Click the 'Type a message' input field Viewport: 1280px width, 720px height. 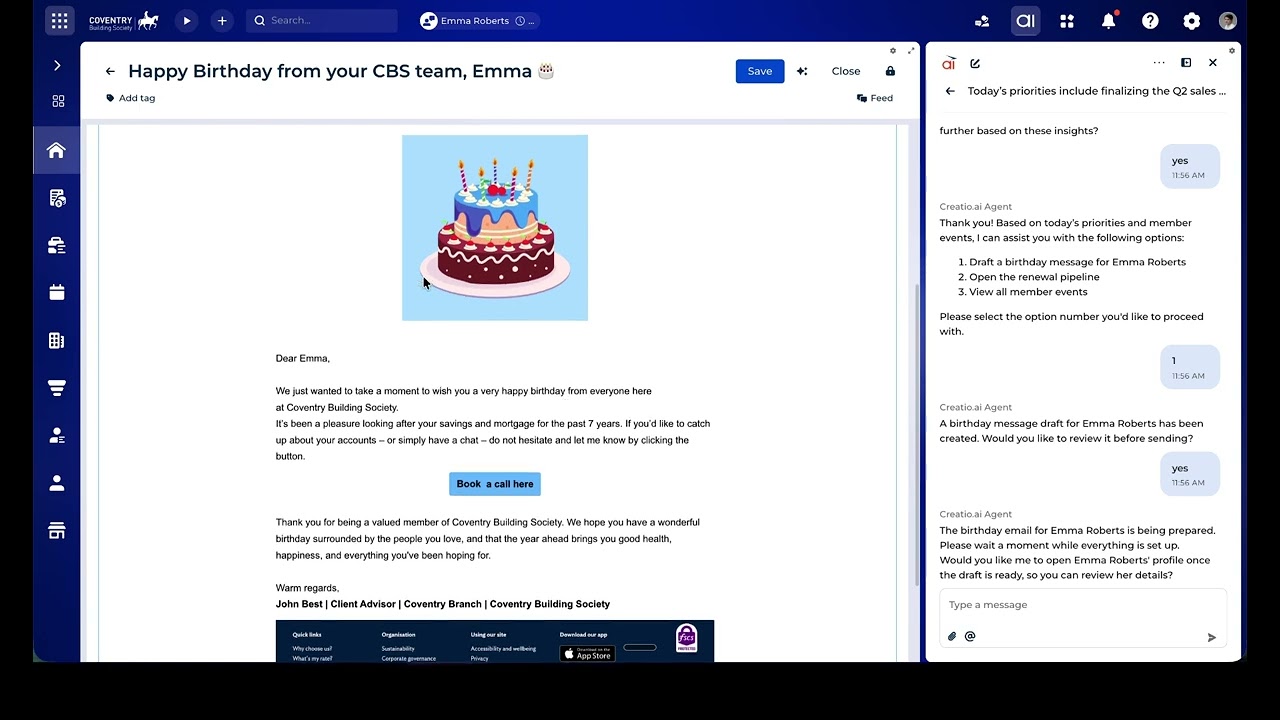coord(1082,605)
